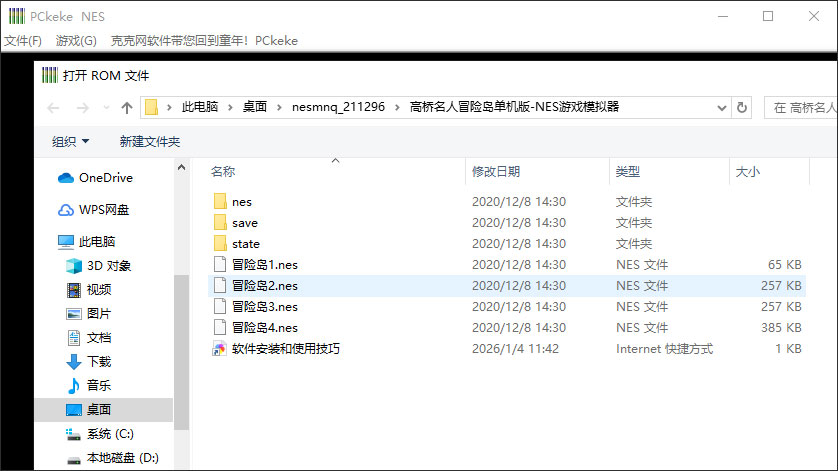Click the WPS网盘 cloud icon
838x471 pixels.
click(x=66, y=210)
